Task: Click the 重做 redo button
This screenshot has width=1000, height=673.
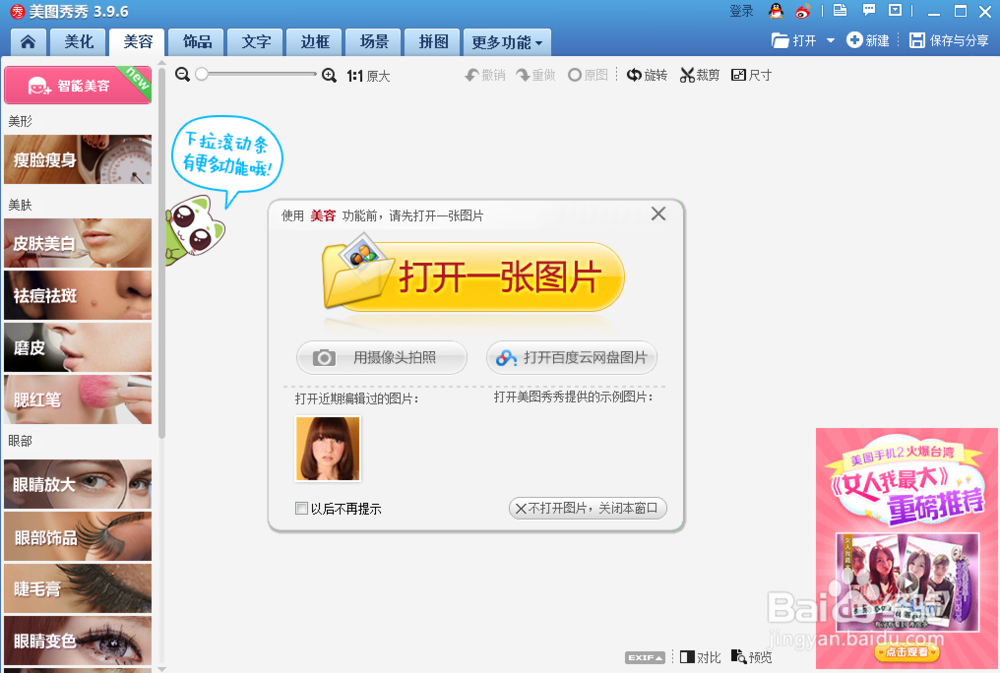Action: [536, 75]
